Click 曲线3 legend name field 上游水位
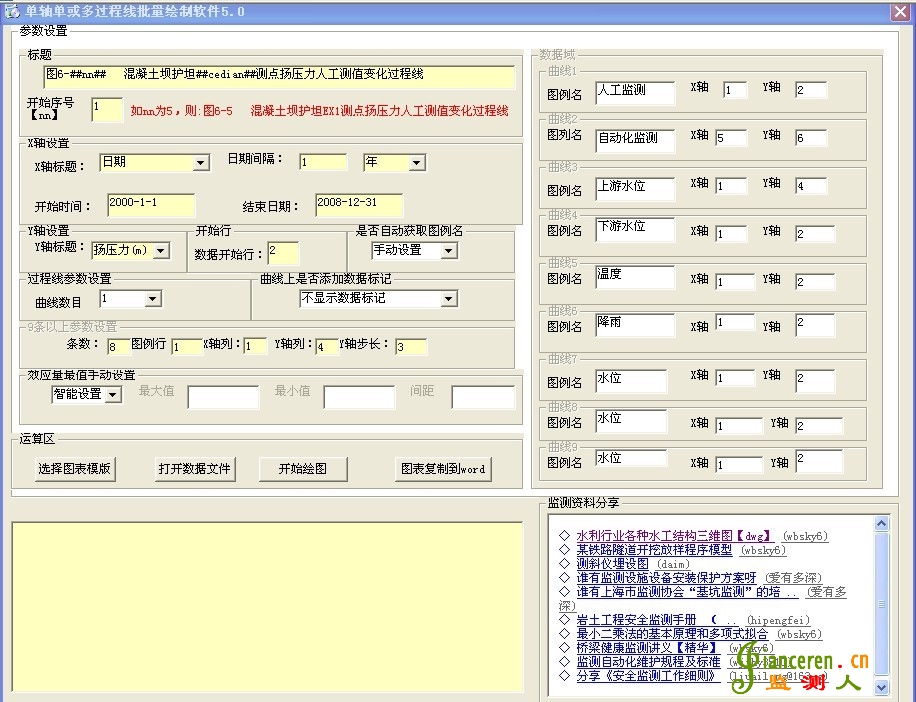The image size is (916, 702). [x=635, y=189]
